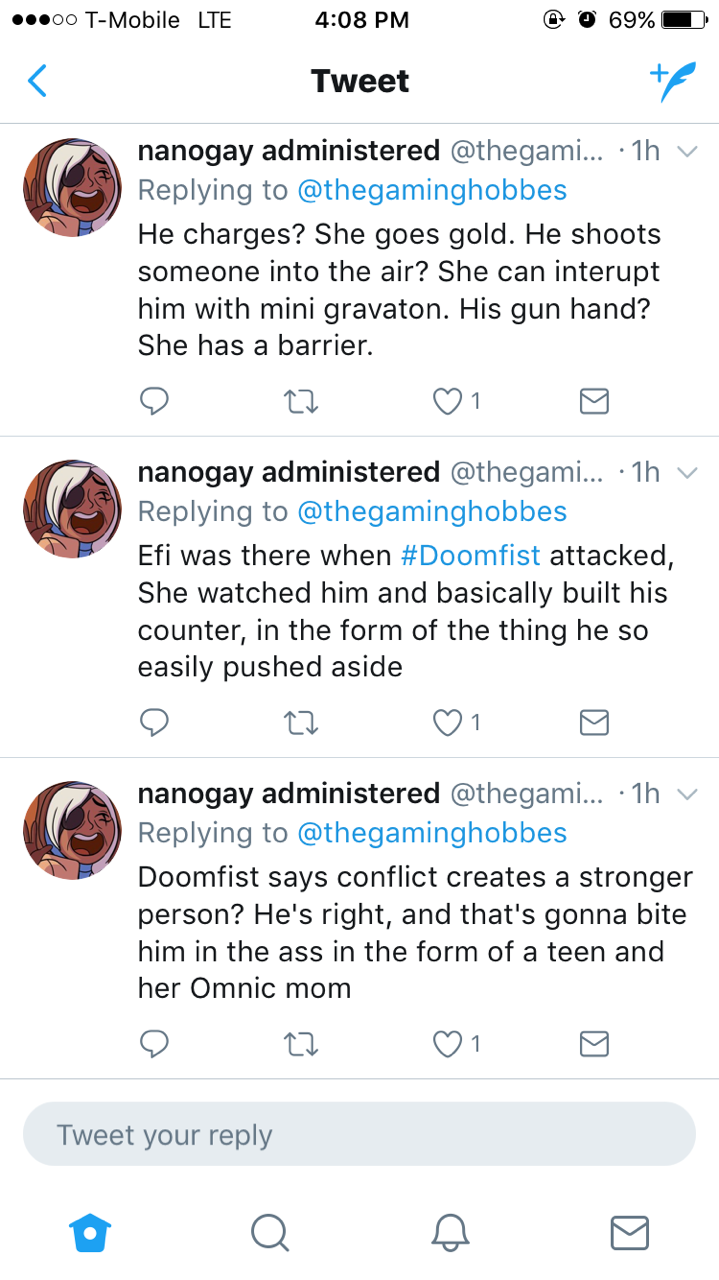719x1280 pixels.
Task: Share the 'Efi was there' tweet via message
Action: (x=594, y=722)
